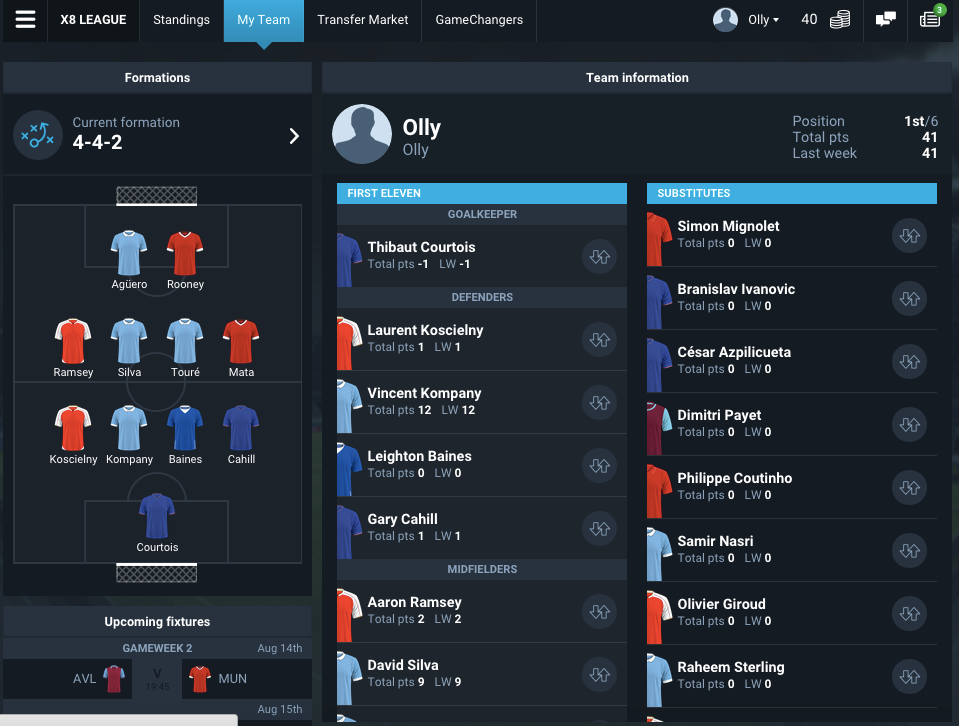Open the chat messages icon

pos(885,20)
